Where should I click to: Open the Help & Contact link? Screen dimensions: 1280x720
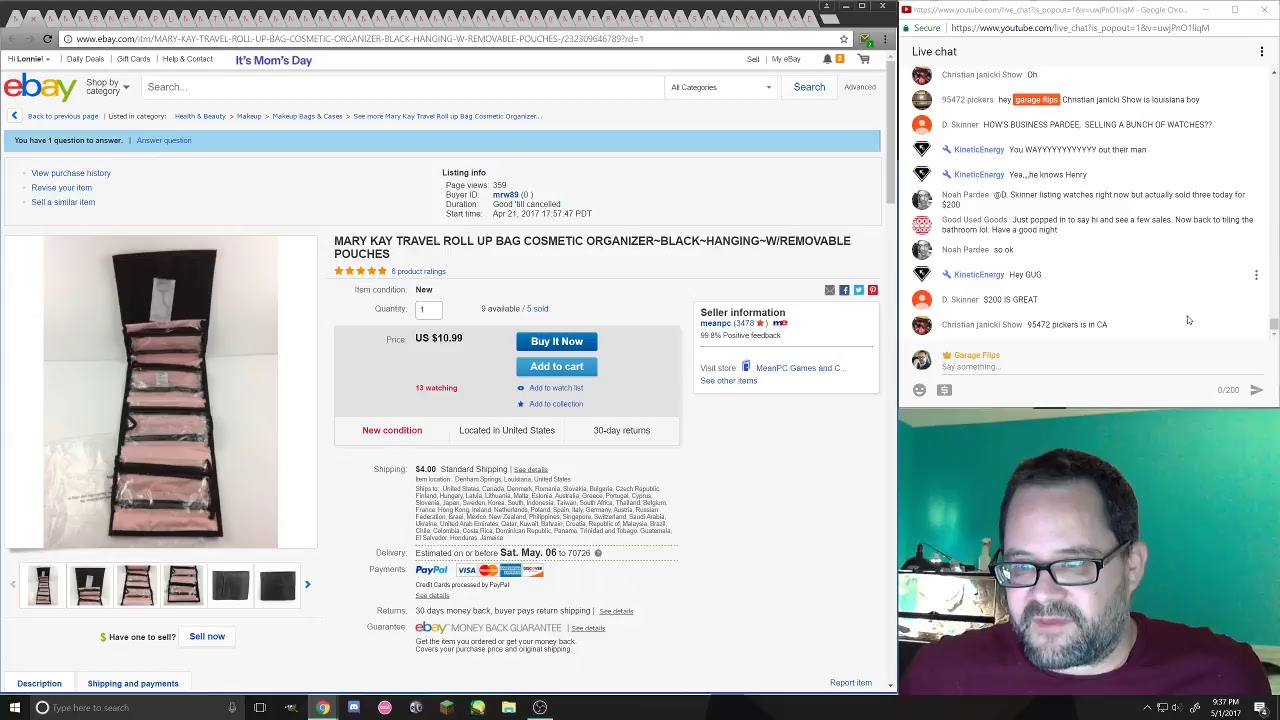pyautogui.click(x=187, y=59)
